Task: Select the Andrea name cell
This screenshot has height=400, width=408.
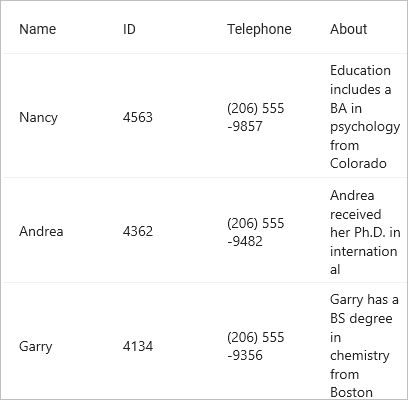Action: (41, 231)
